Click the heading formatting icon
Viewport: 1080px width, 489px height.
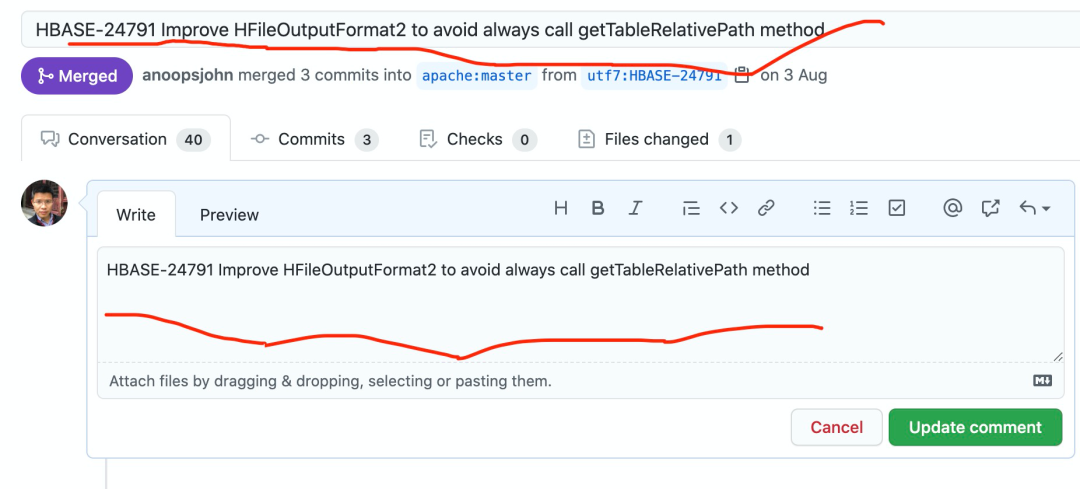[561, 208]
